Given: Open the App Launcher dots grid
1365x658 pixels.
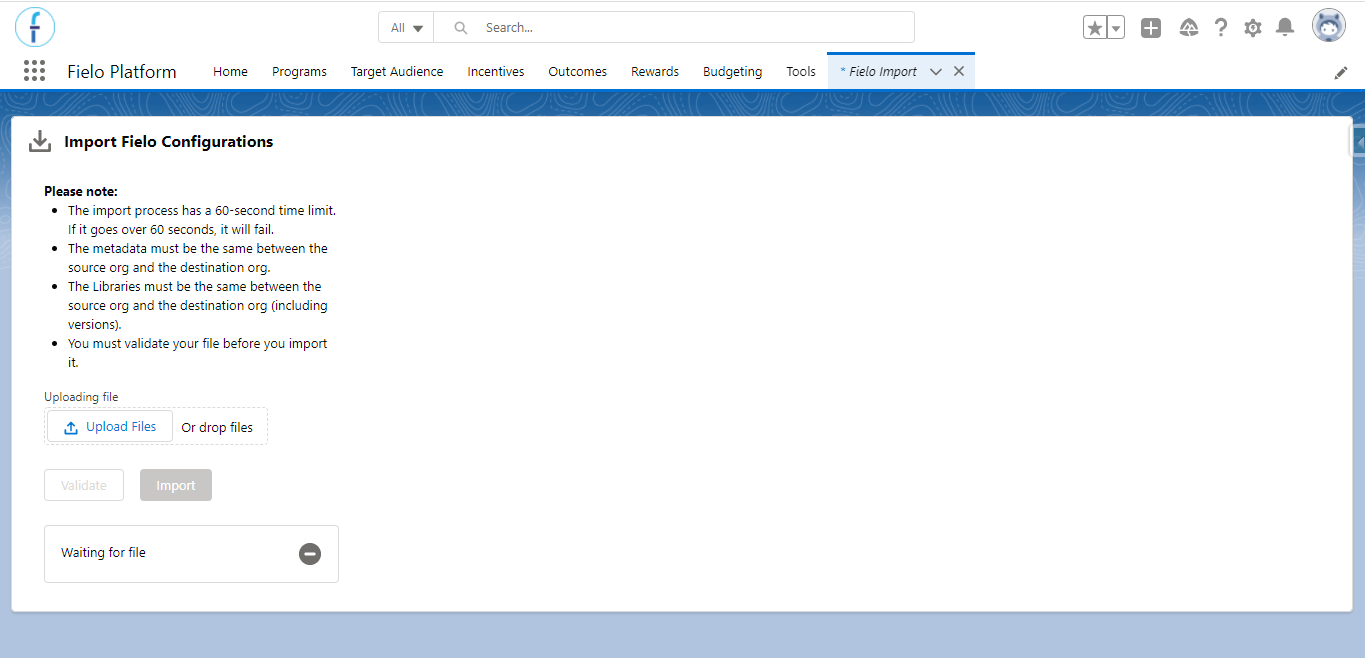Looking at the screenshot, I should pos(35,71).
